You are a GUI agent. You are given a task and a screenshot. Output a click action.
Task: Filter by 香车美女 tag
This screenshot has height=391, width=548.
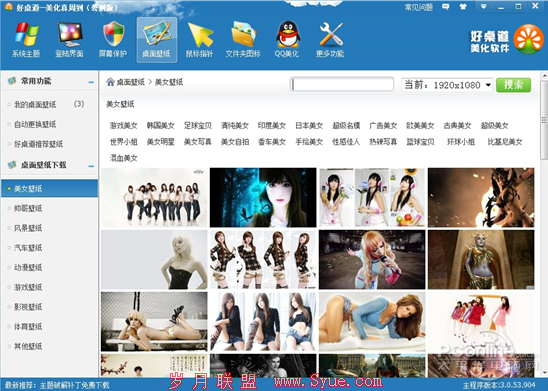[x=272, y=142]
